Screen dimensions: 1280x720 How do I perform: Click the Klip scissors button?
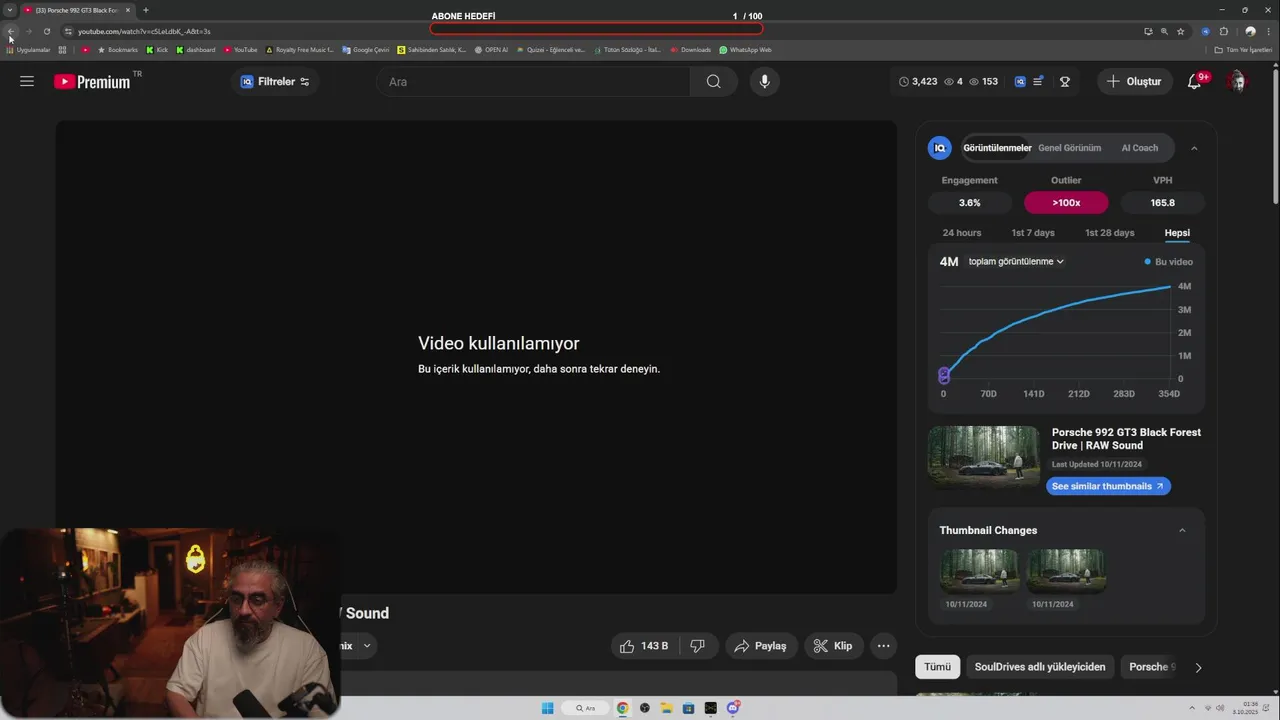coord(833,646)
